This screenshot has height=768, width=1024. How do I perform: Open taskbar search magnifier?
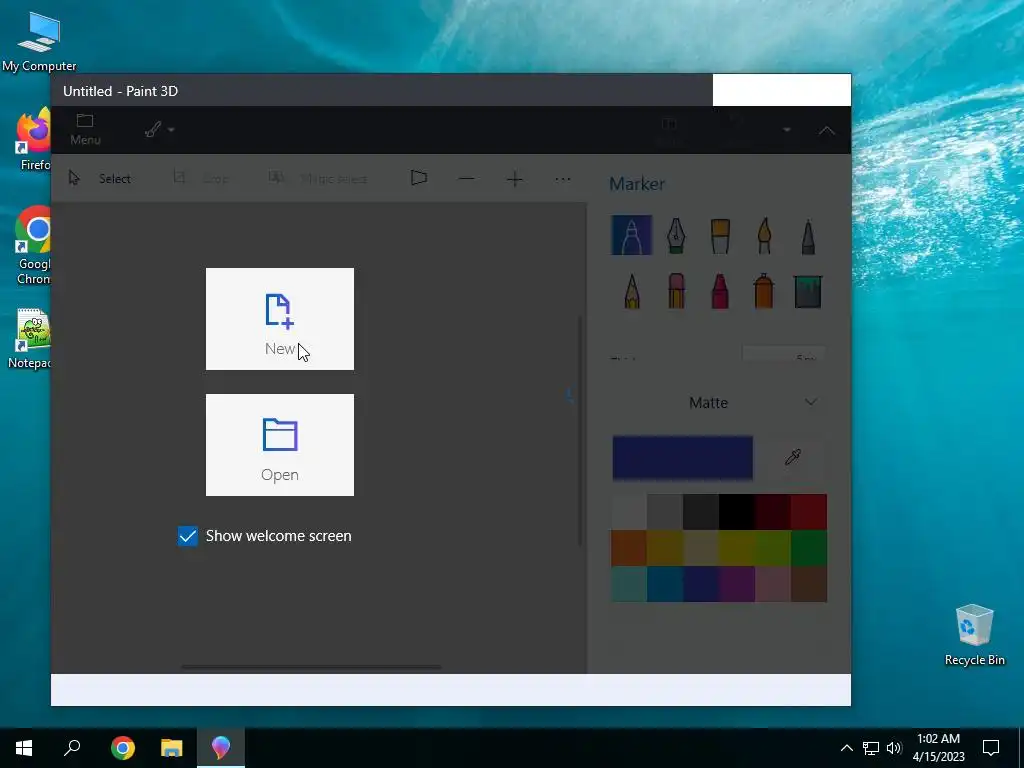(x=72, y=748)
